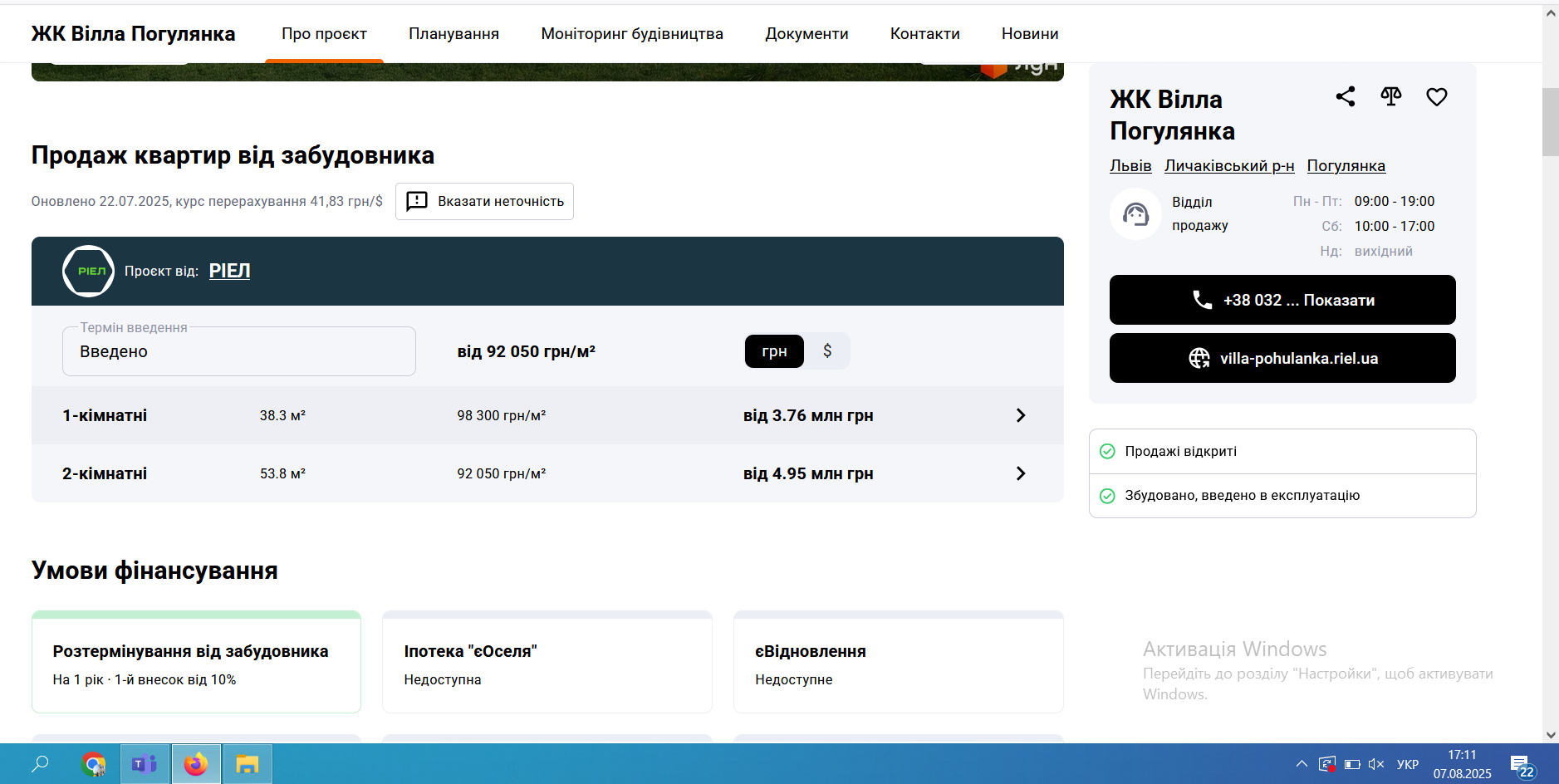The image size is (1559, 784).
Task: Open the Контакти tab
Action: 925,34
